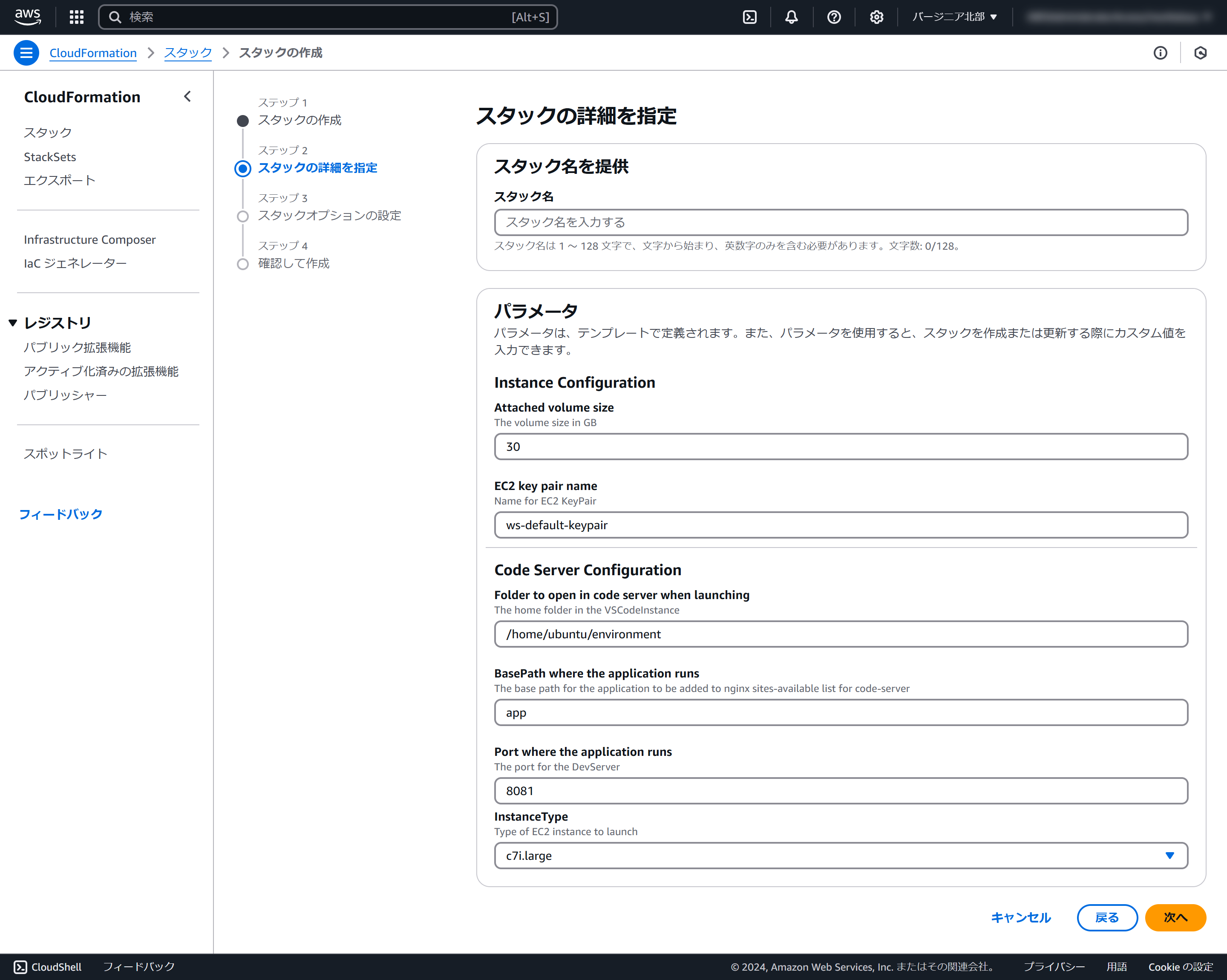Launch CloudShell from top bar icon
Screen dimensions: 1227x980
[x=749, y=17]
